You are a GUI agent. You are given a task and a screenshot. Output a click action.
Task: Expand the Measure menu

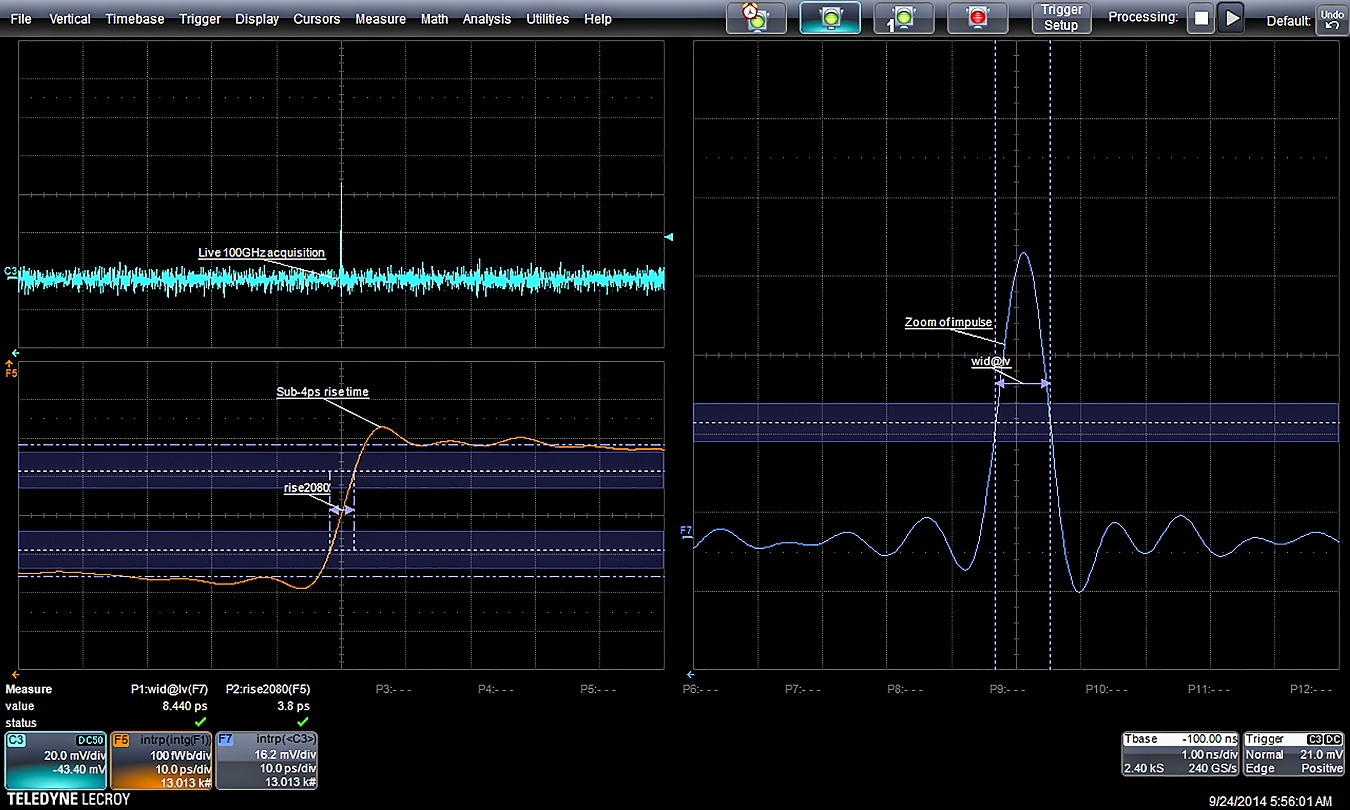coord(380,19)
